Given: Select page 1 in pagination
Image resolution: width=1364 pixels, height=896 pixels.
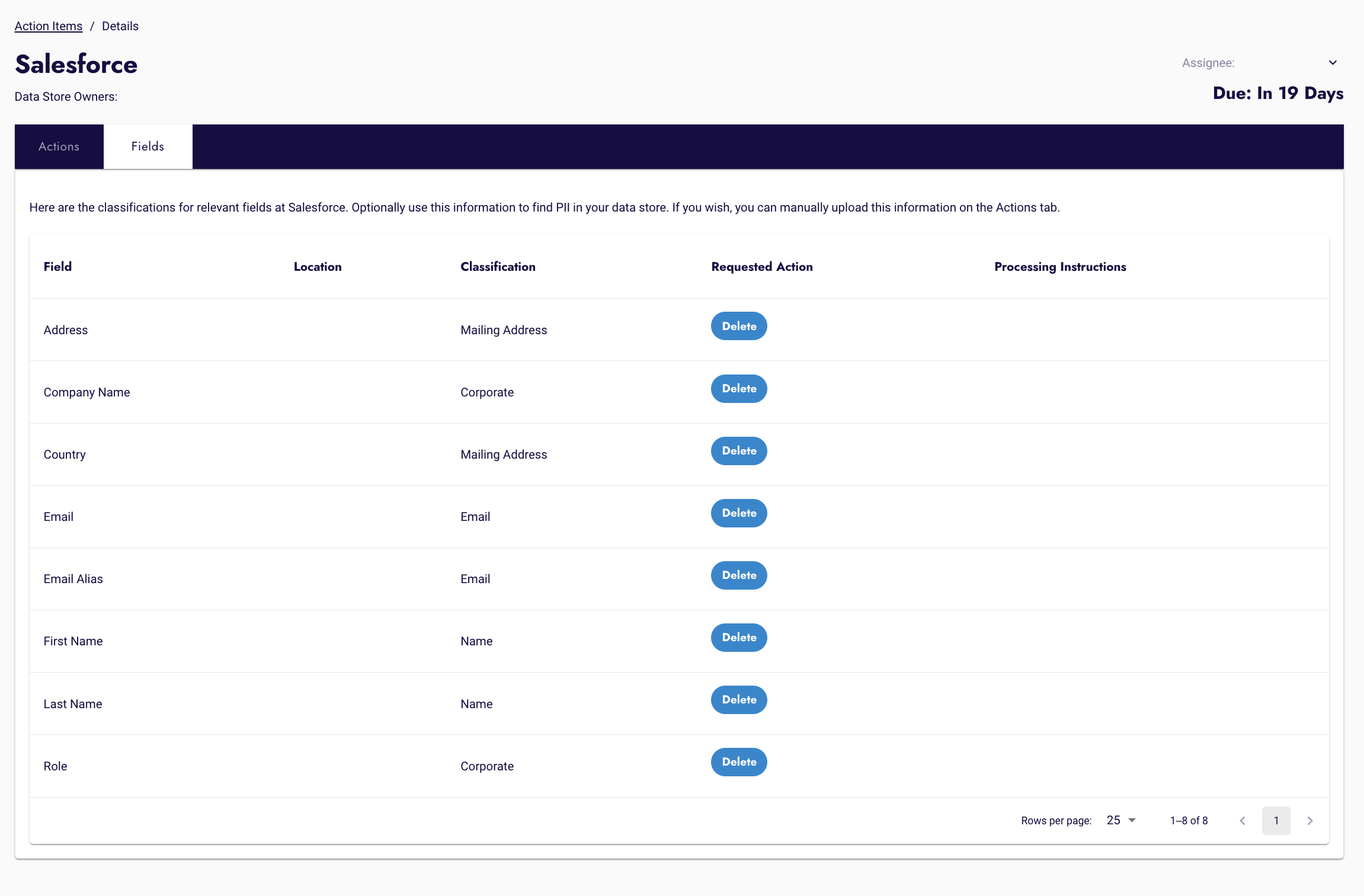Looking at the screenshot, I should tap(1276, 821).
